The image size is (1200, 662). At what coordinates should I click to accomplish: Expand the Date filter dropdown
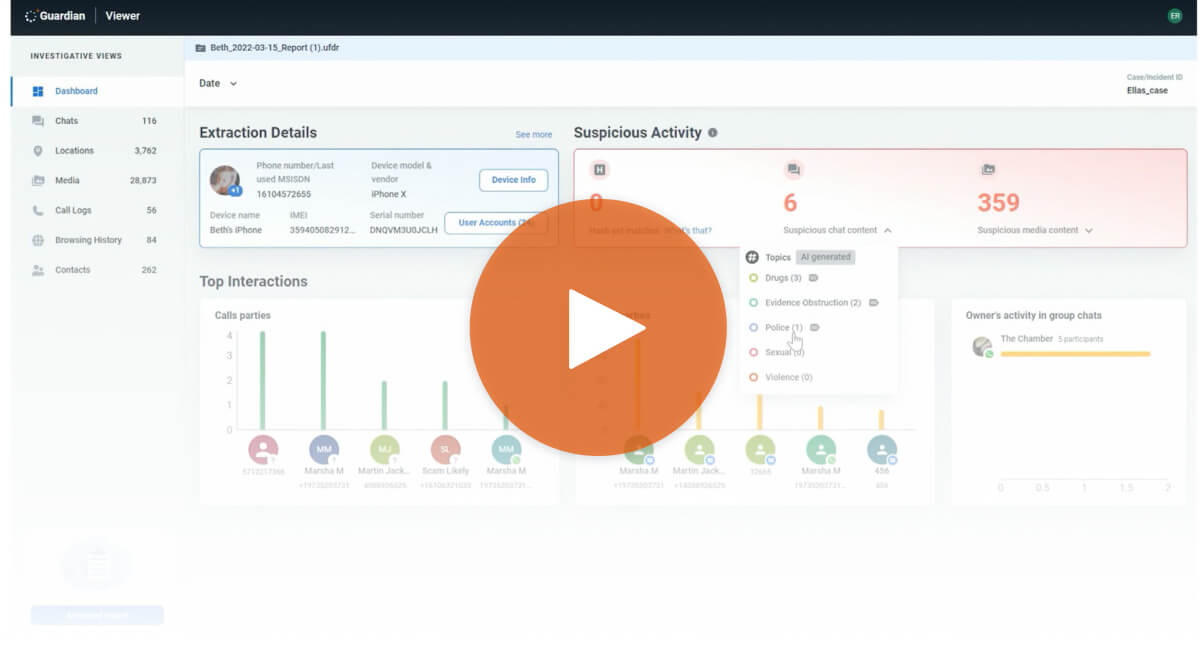tap(218, 84)
